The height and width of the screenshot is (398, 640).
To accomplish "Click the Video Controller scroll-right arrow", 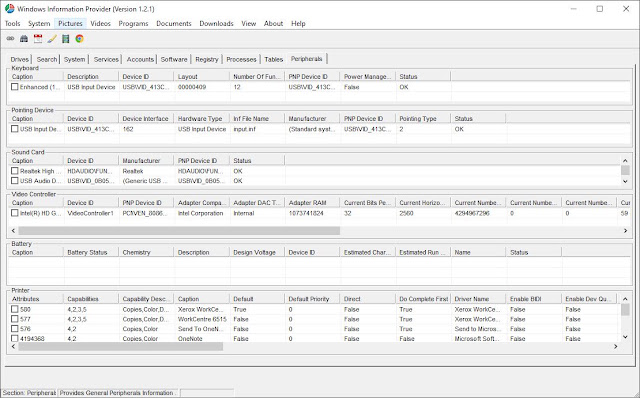I will pyautogui.click(x=625, y=231).
